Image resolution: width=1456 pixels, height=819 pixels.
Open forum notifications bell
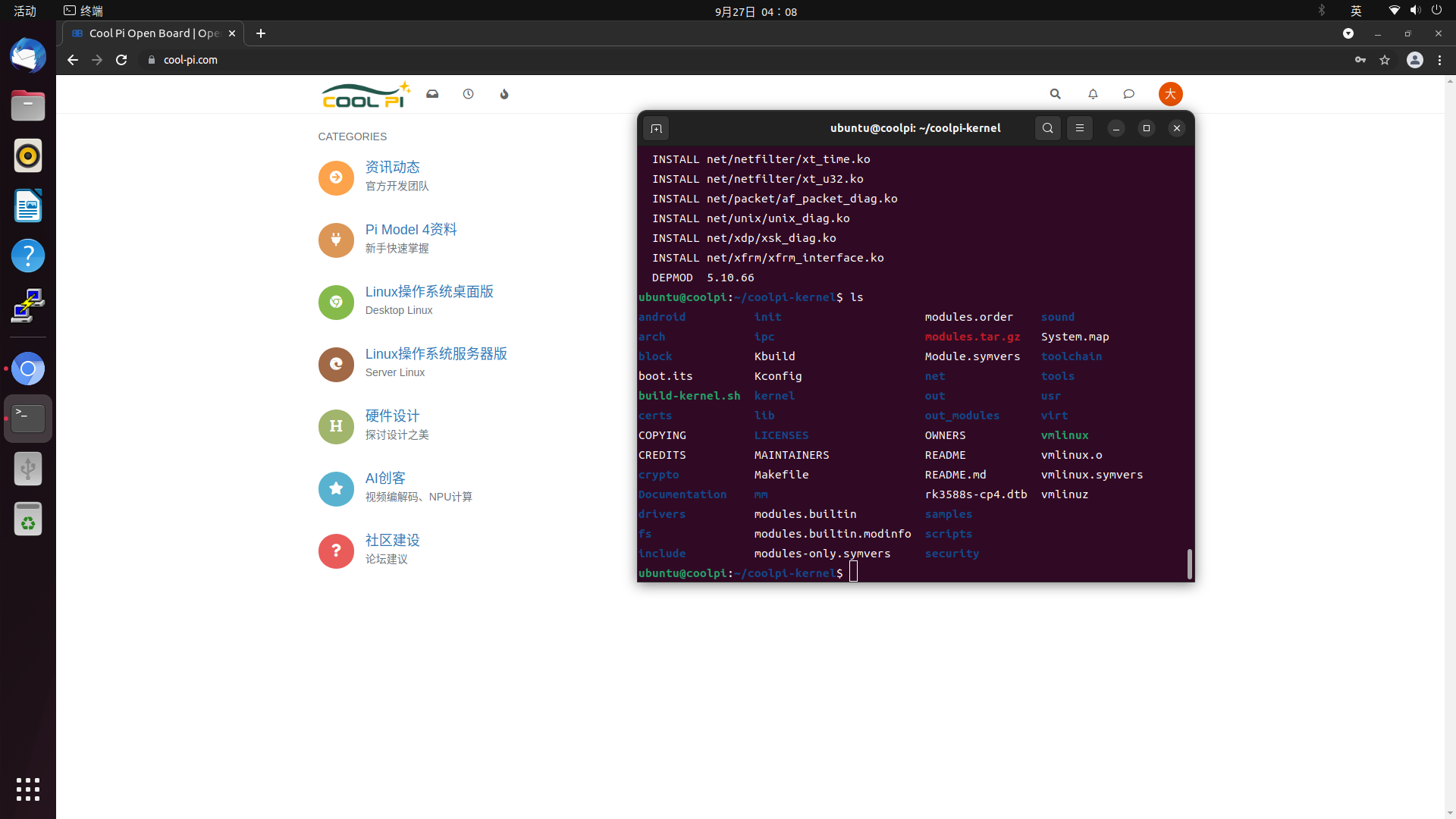point(1093,94)
